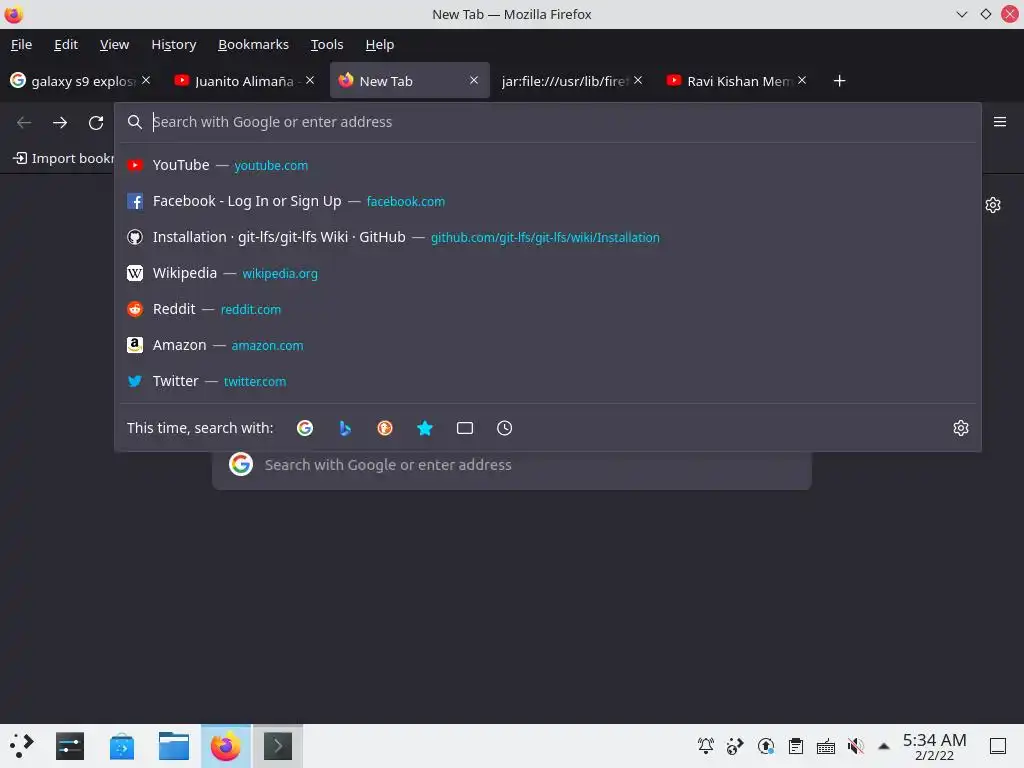Open the Edit menu
This screenshot has width=1024, height=768.
click(66, 44)
